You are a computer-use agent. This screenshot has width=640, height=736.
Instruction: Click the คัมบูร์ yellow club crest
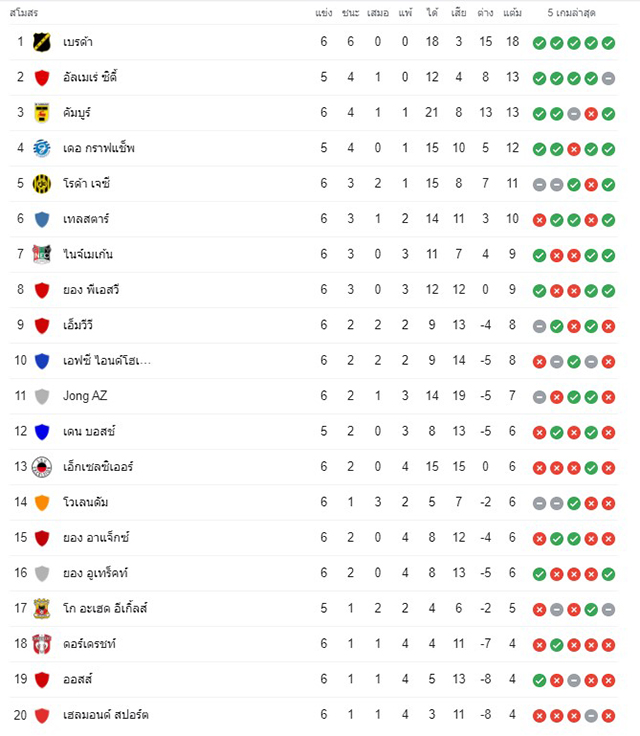(42, 113)
